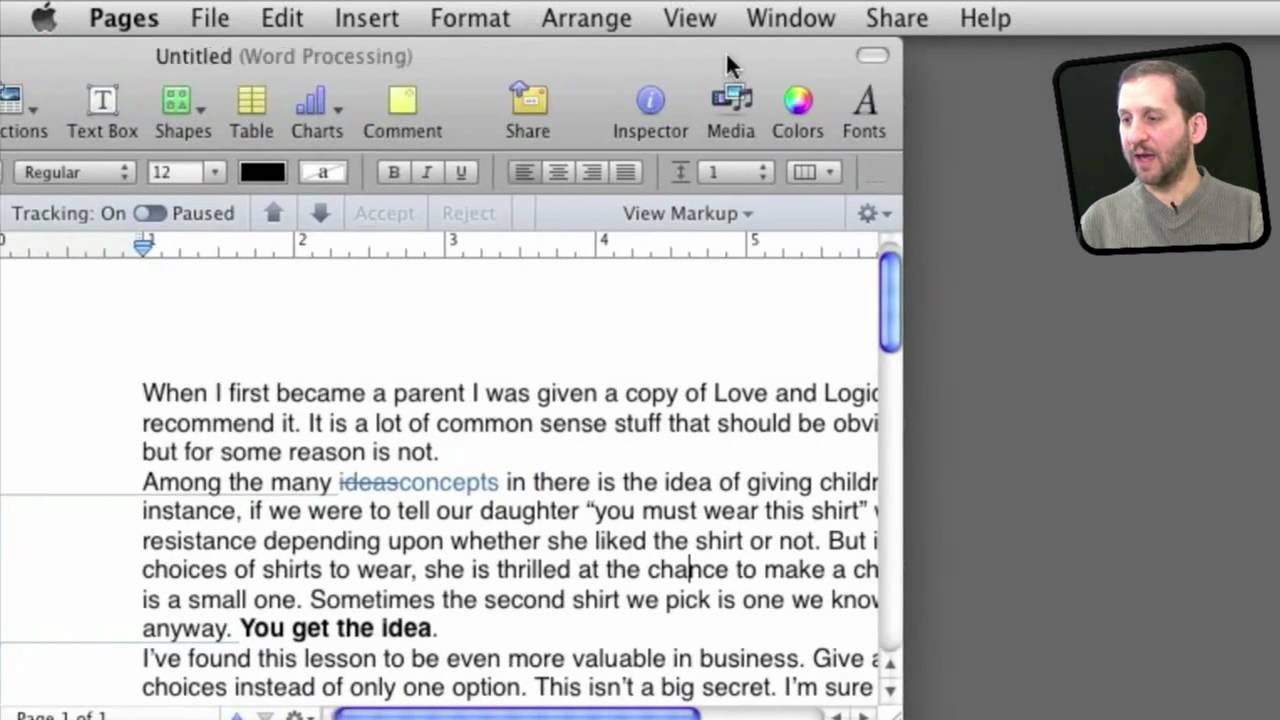Click the scroll down arrow
1280x720 pixels.
pyautogui.click(x=890, y=690)
